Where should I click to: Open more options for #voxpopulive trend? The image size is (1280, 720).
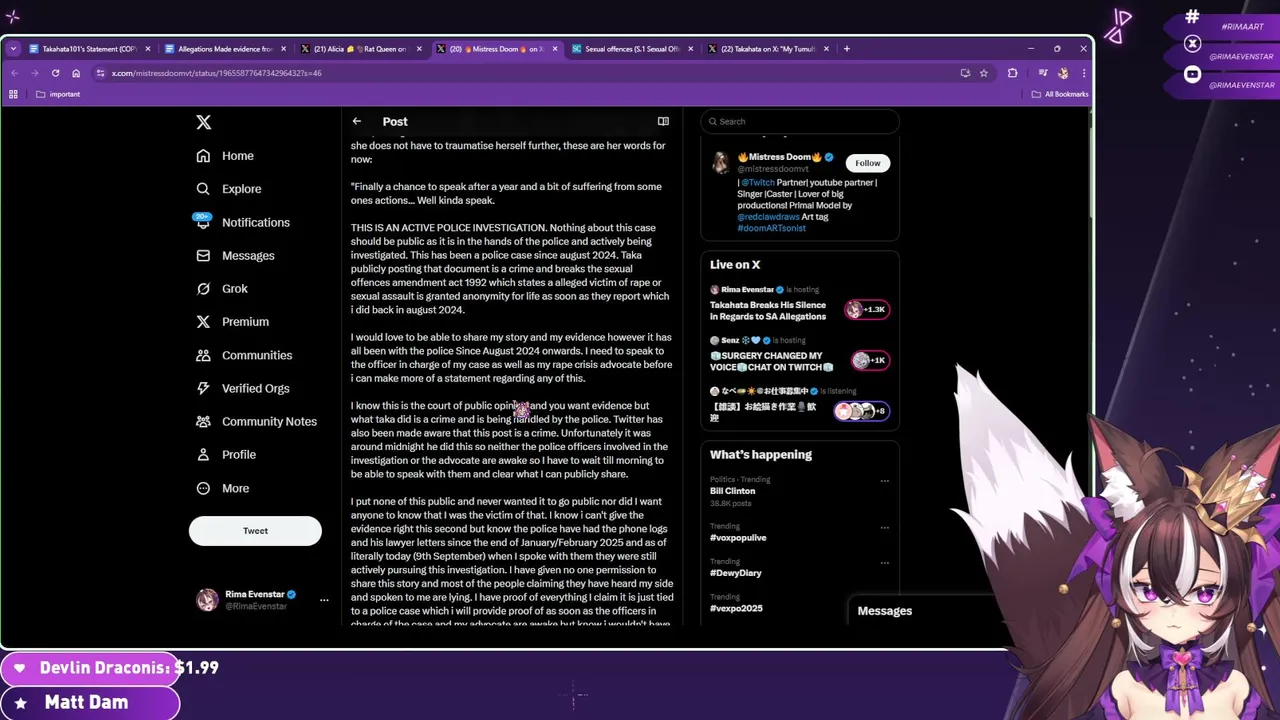[x=884, y=527]
